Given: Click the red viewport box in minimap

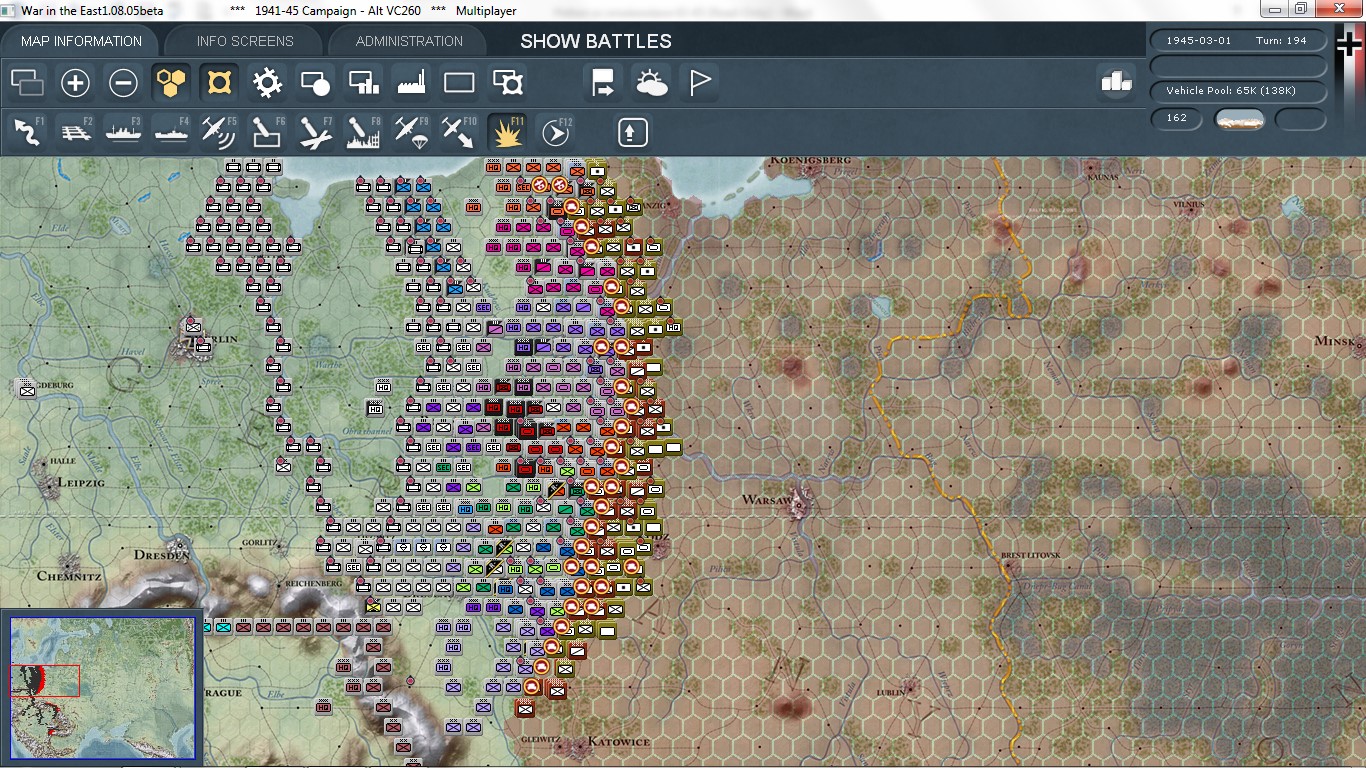Looking at the screenshot, I should coord(44,680).
